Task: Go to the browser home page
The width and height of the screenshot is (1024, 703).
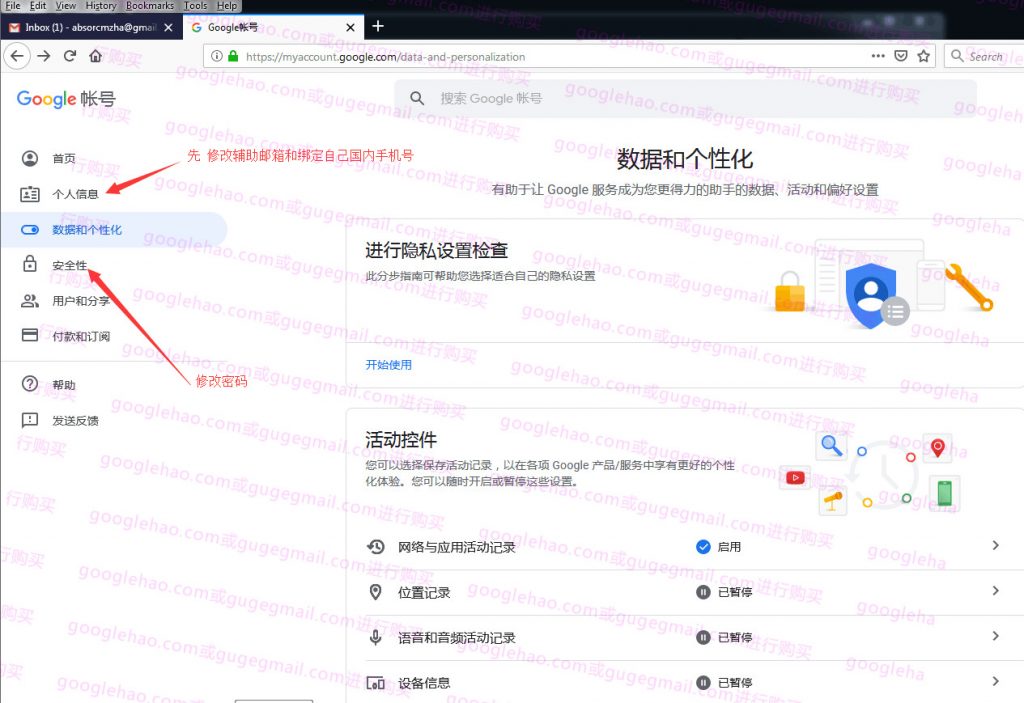Action: 95,56
